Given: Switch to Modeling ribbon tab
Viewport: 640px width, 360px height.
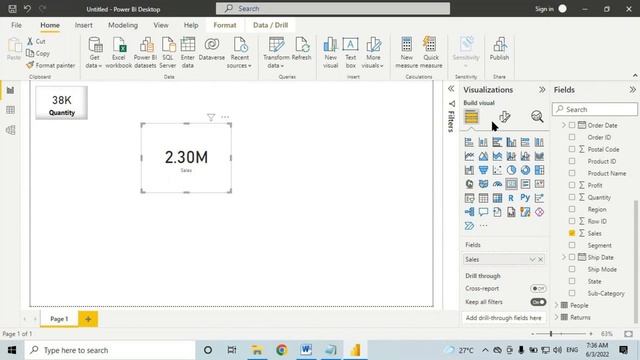Looking at the screenshot, I should [x=123, y=25].
